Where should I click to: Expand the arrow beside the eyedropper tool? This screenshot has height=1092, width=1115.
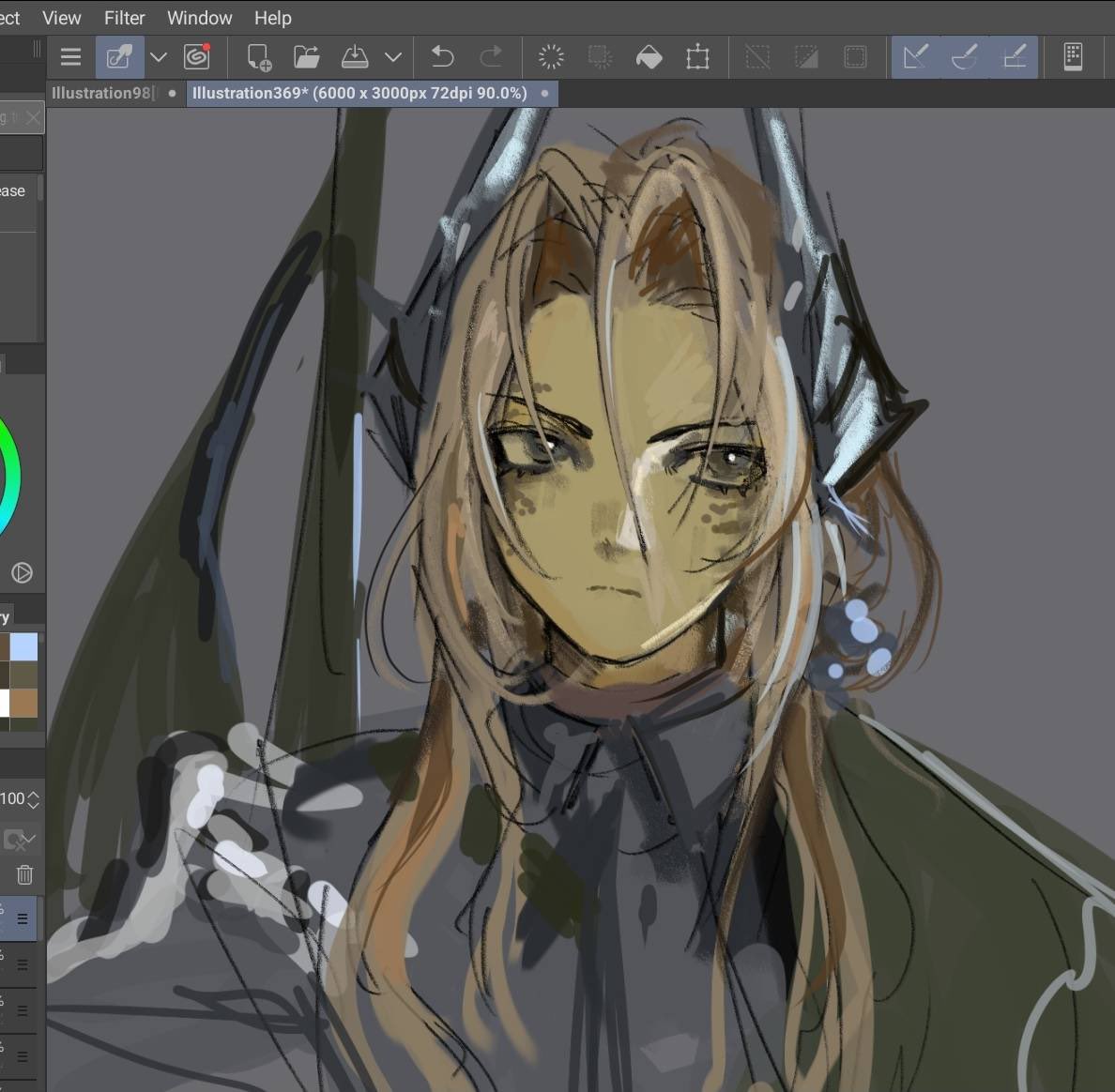coord(159,57)
